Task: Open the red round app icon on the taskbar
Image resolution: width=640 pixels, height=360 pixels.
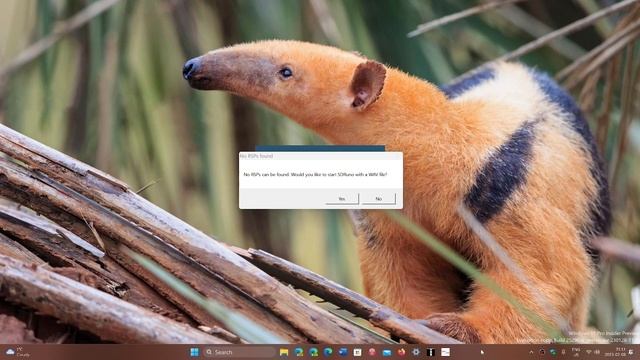Action: click(x=372, y=352)
